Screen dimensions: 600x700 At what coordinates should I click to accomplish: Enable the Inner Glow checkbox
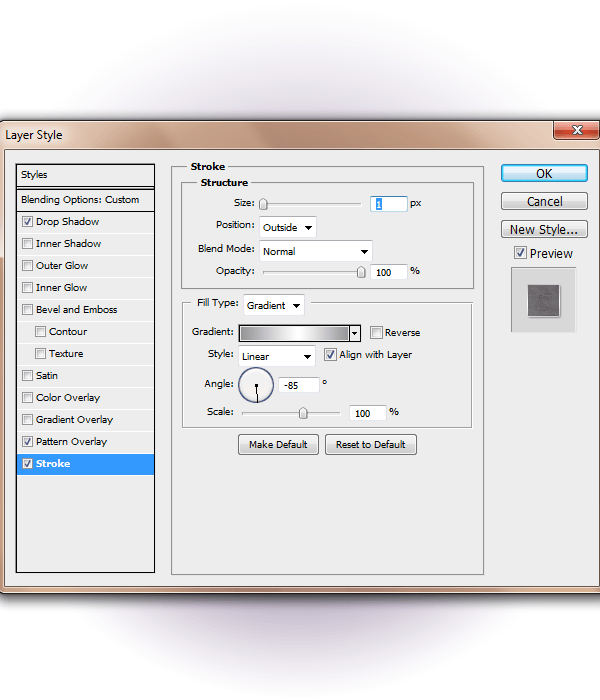pos(28,288)
